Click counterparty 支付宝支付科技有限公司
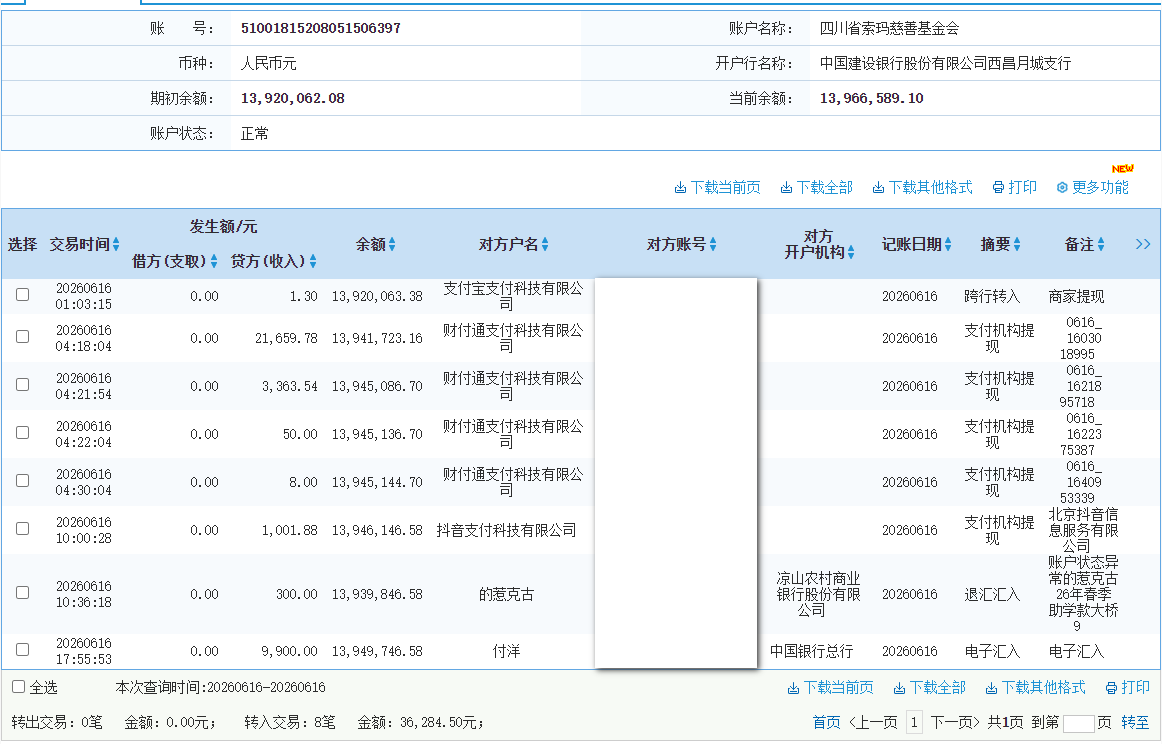1162x744 pixels. pos(513,296)
